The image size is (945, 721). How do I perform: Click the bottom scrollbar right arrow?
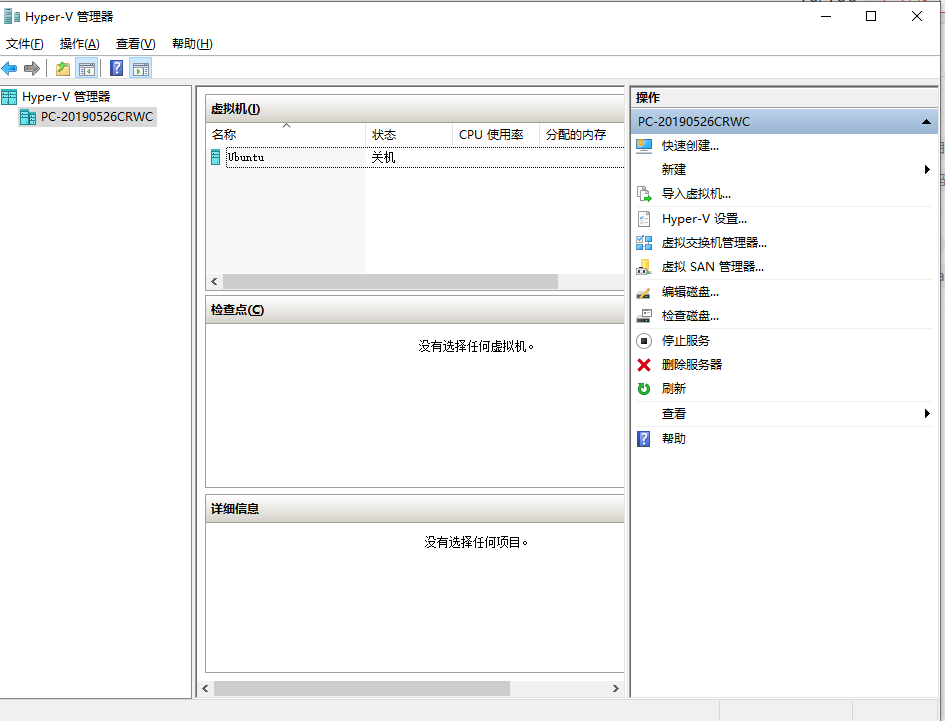click(615, 688)
